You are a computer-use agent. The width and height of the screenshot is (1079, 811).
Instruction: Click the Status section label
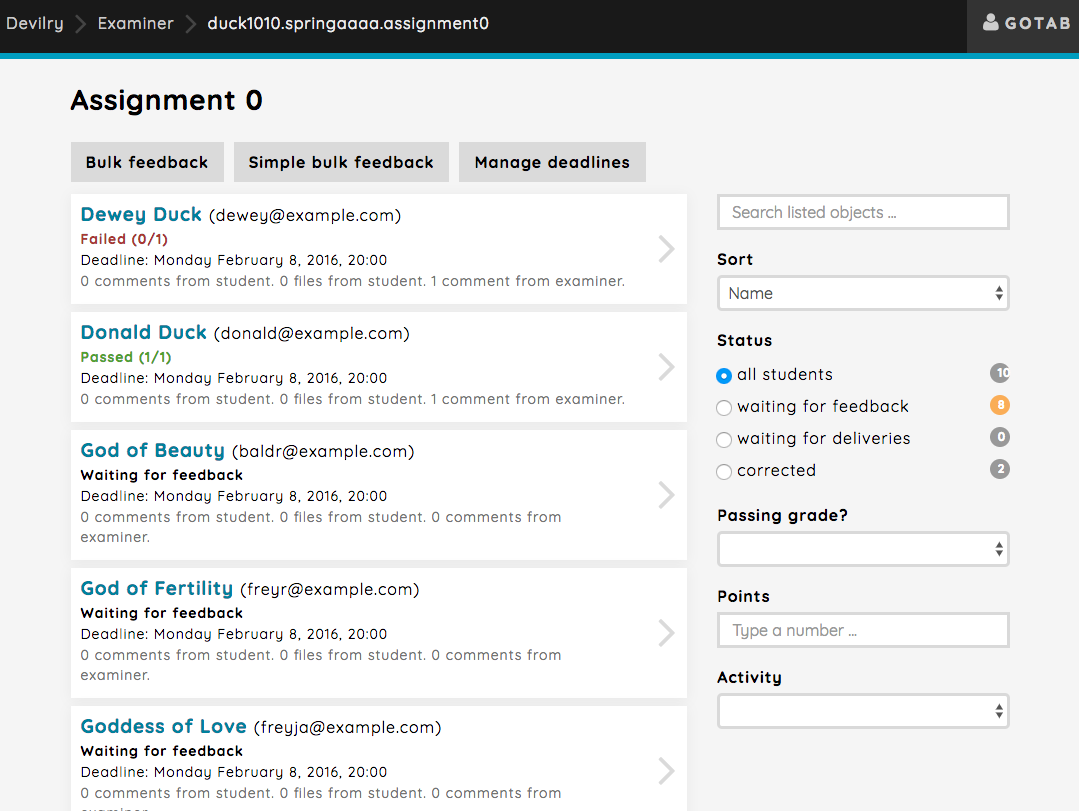click(x=745, y=340)
